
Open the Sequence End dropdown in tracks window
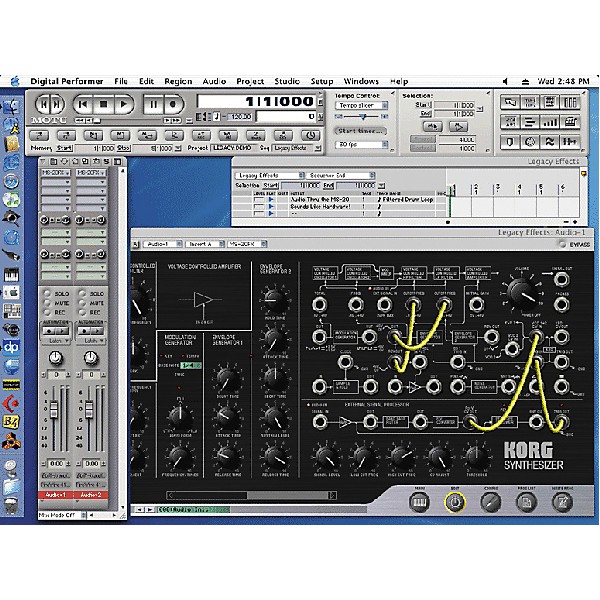pyautogui.click(x=340, y=175)
